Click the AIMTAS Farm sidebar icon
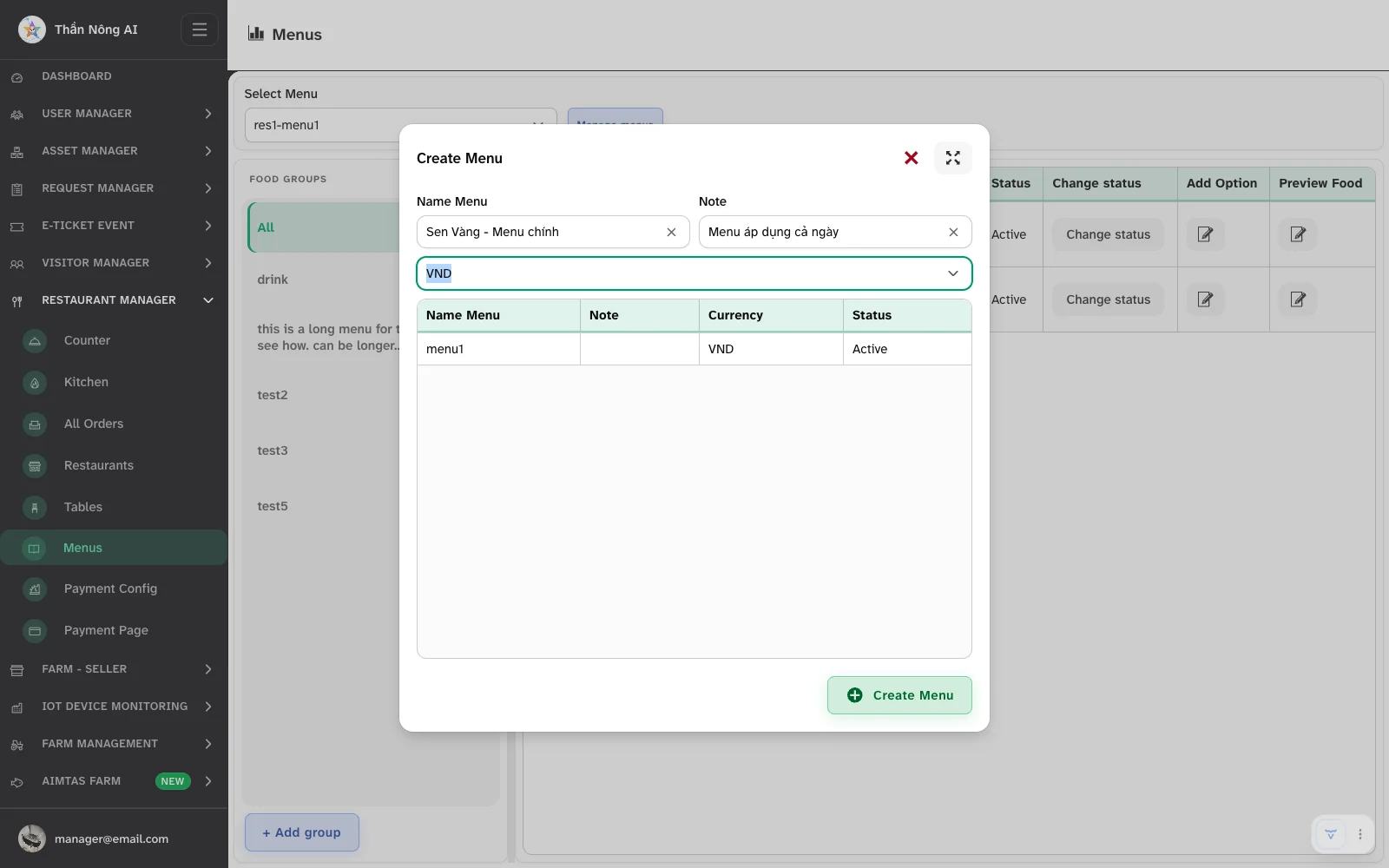The width and height of the screenshot is (1389, 868). tap(16, 782)
